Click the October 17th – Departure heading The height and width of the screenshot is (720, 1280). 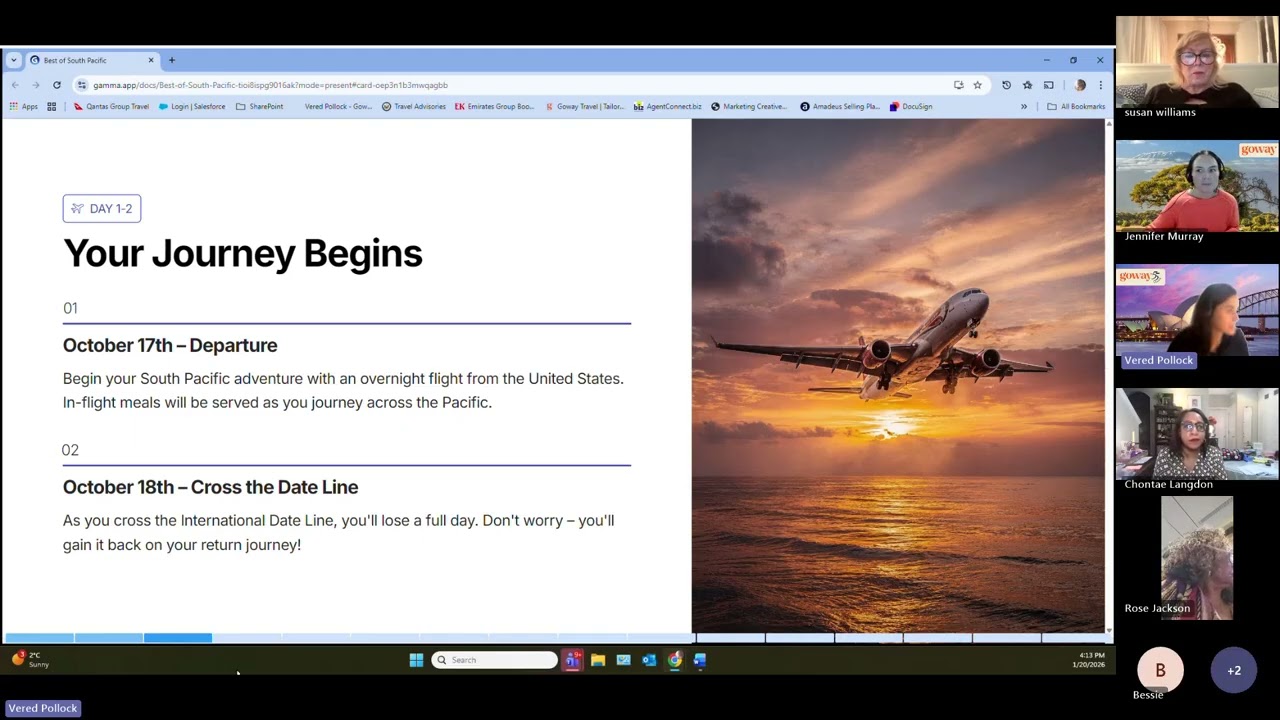pyautogui.click(x=170, y=345)
